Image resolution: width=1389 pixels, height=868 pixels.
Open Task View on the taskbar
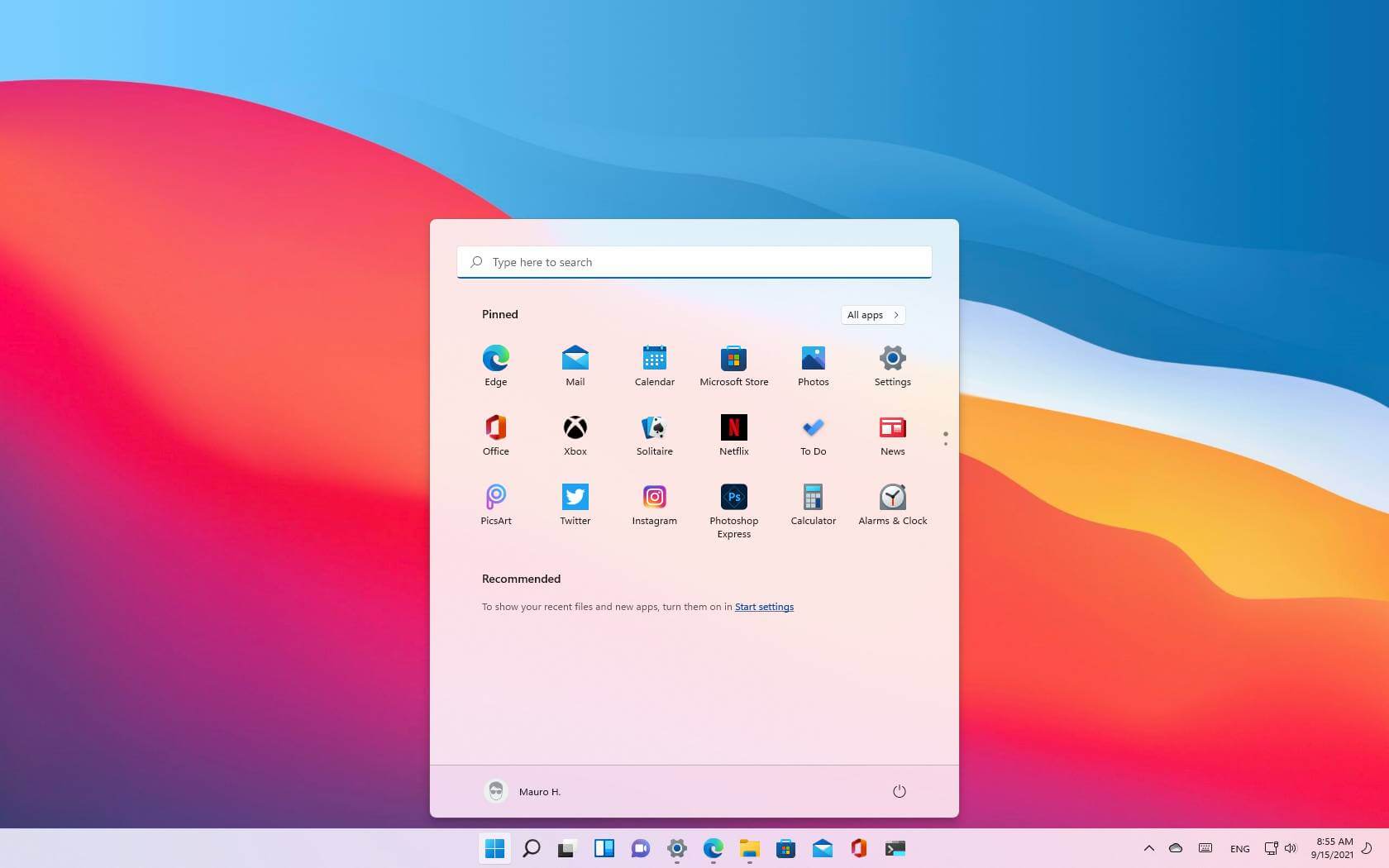click(x=566, y=848)
